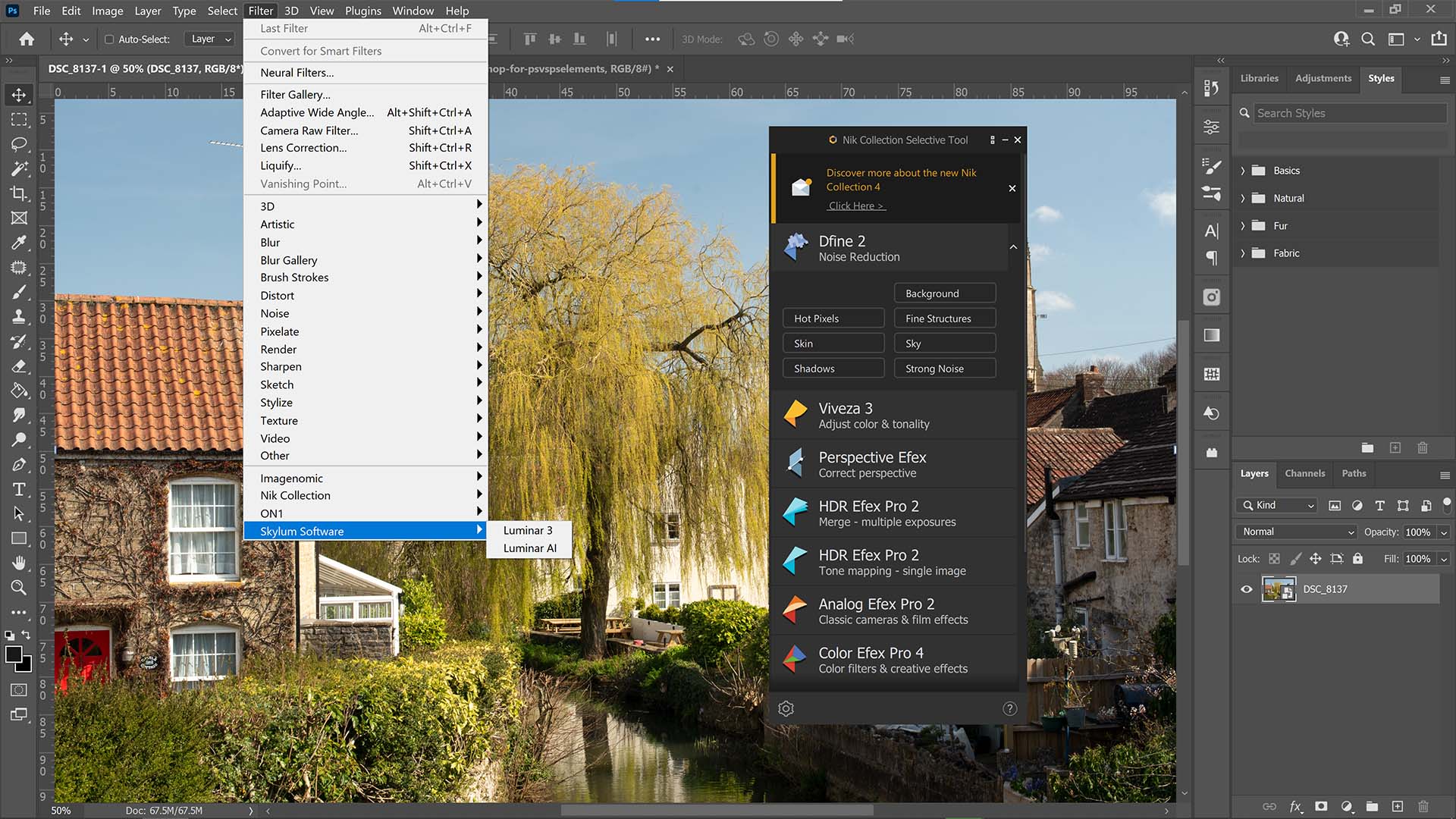This screenshot has height=819, width=1456.
Task: Click the background color swatch
Action: (27, 667)
